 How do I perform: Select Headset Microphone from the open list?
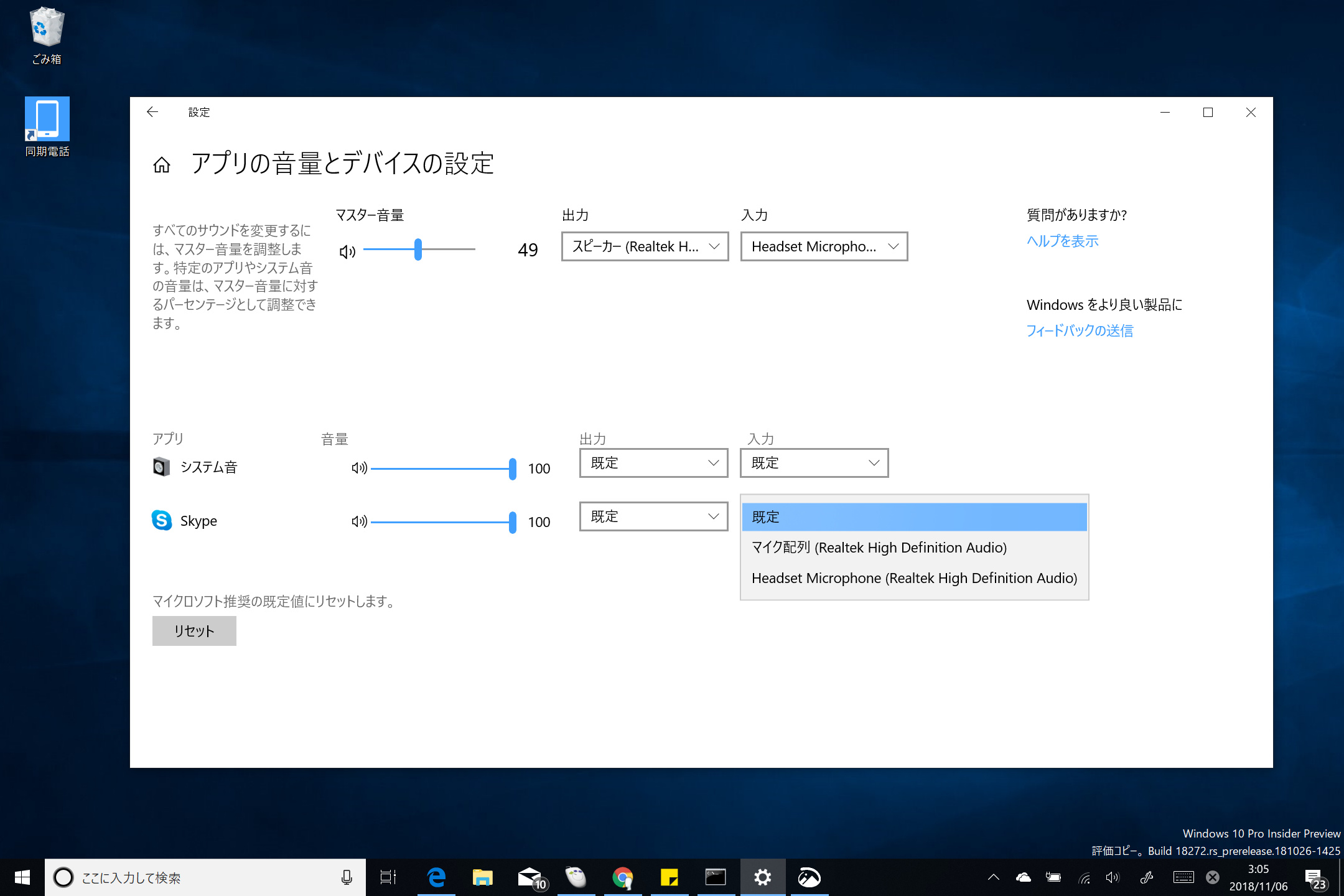pyautogui.click(x=913, y=578)
